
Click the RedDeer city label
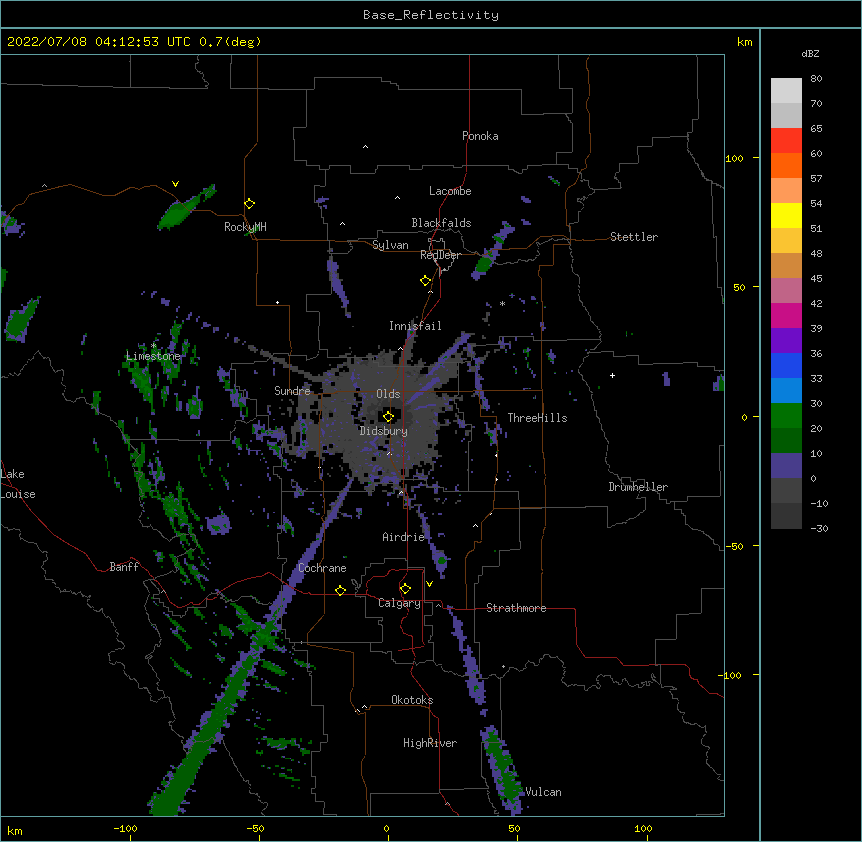(x=441, y=255)
